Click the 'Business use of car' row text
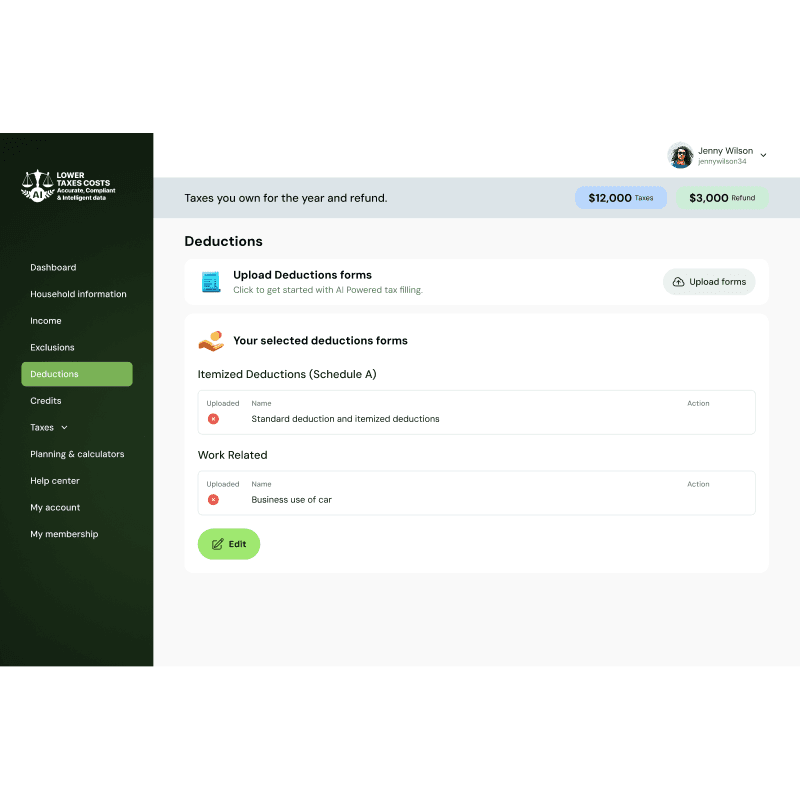Image resolution: width=800 pixels, height=800 pixels. pos(291,500)
